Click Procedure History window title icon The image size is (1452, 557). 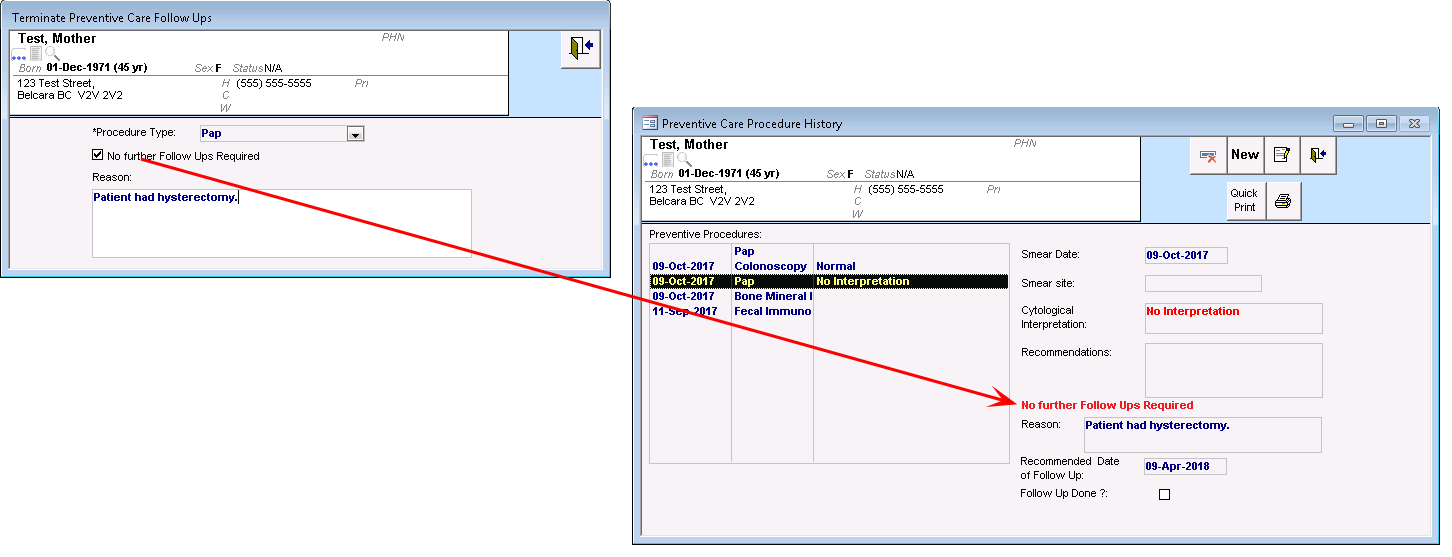[x=649, y=124]
